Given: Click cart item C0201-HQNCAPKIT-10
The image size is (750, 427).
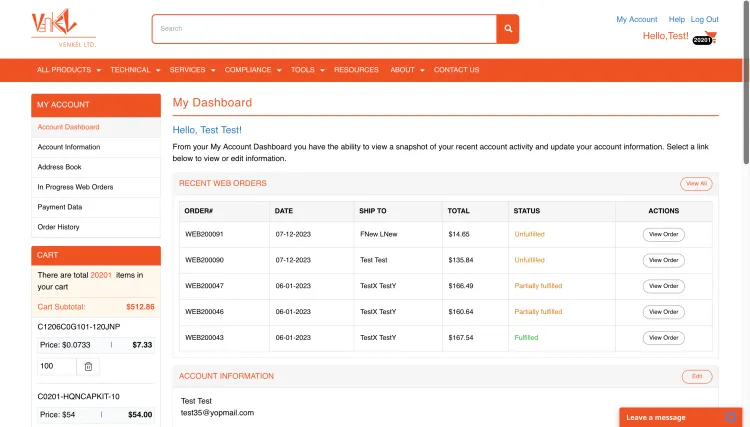Looking at the screenshot, I should 78,397.
